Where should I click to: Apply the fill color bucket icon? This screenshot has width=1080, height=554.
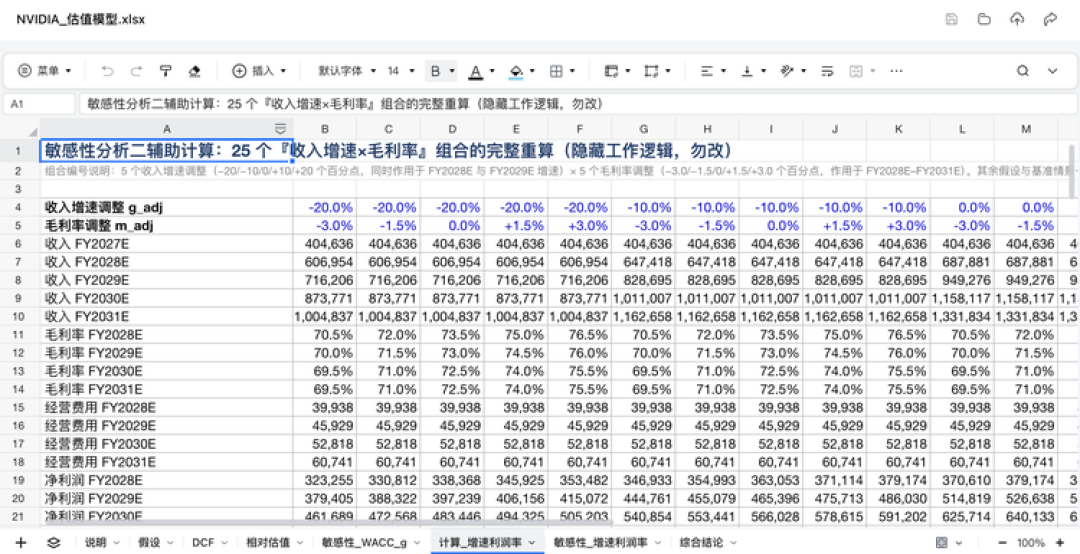(516, 71)
